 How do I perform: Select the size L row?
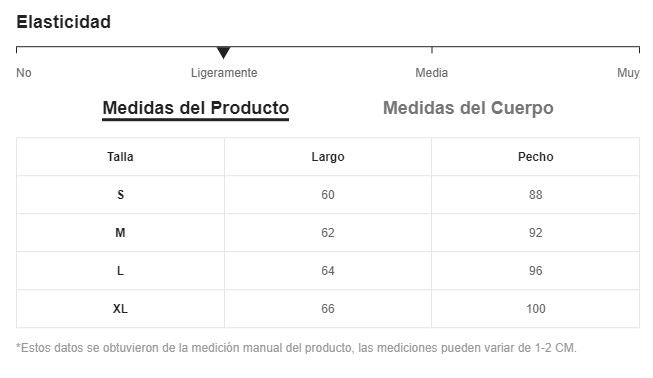pos(328,271)
